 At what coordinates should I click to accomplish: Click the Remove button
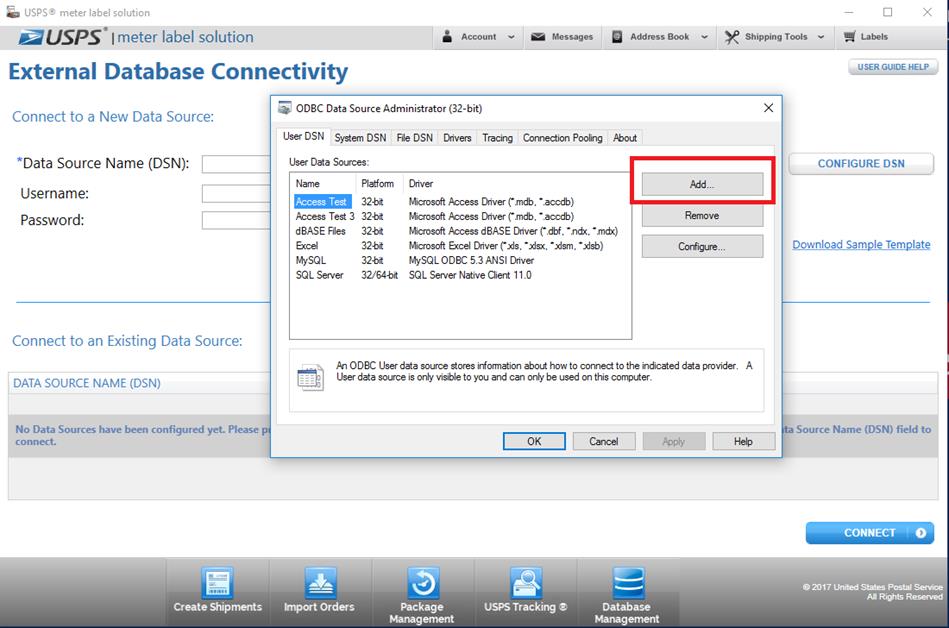coord(702,215)
